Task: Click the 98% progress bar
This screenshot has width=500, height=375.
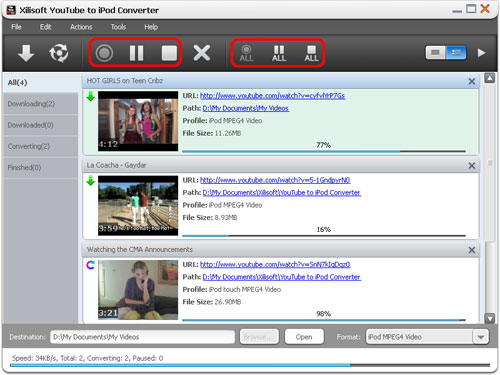Action: [x=324, y=320]
